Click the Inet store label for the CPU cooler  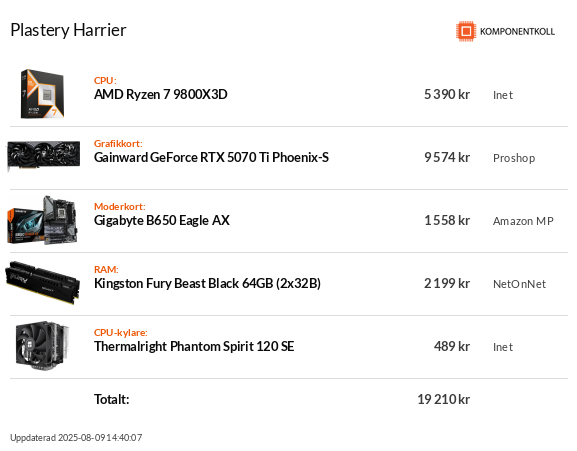coord(503,347)
